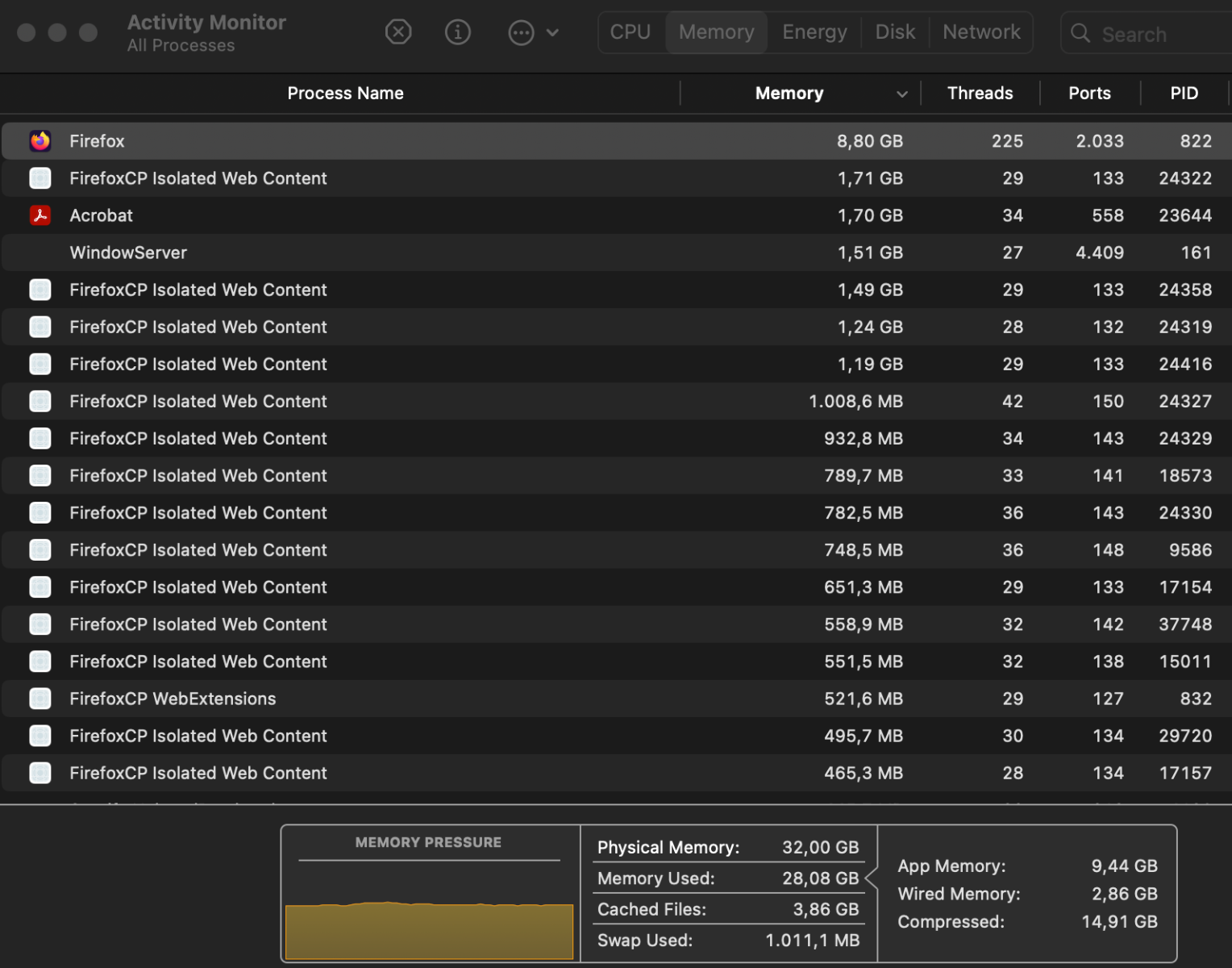Click the FirefoxCP WebExtensions process icon
This screenshot has width=1232, height=968.
pos(40,699)
